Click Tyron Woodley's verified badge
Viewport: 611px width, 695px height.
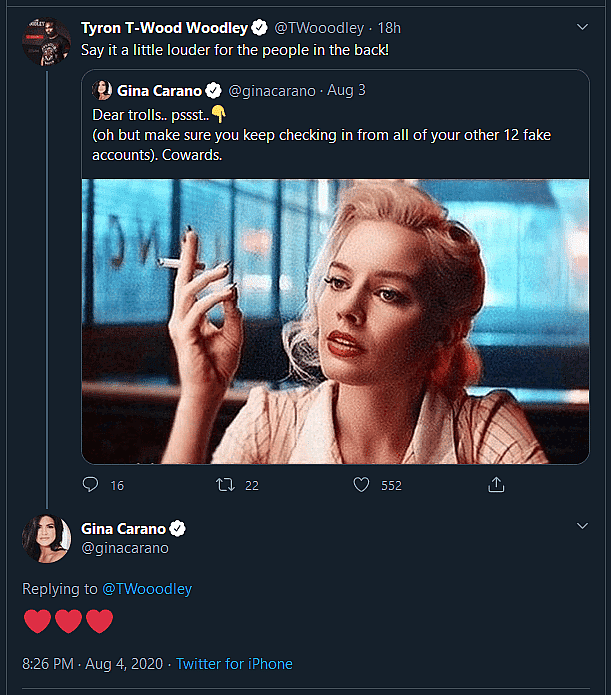[258, 28]
